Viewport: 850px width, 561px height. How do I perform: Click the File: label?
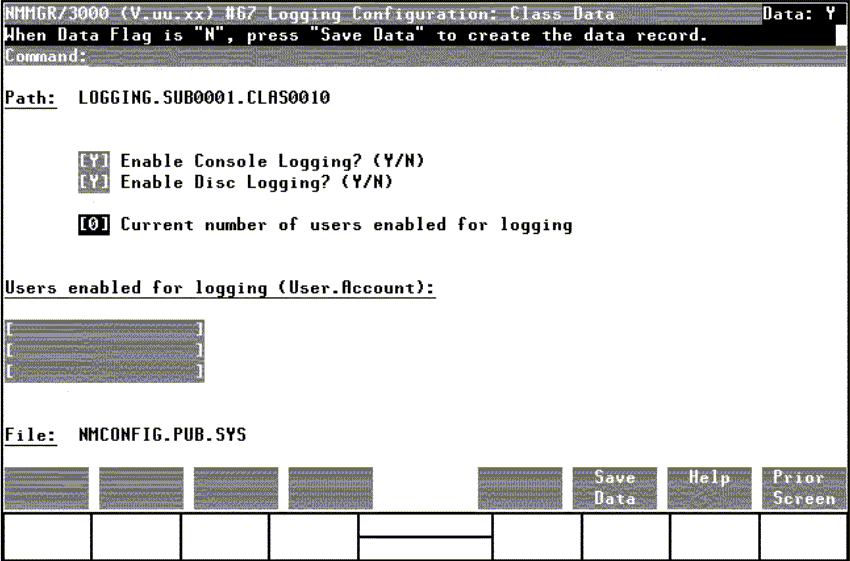pos(31,435)
